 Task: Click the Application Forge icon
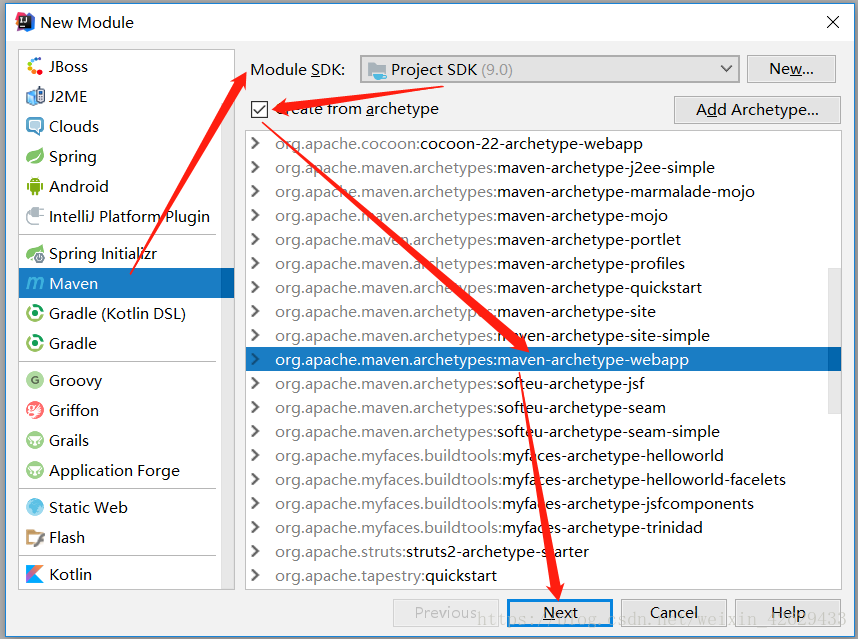(x=35, y=470)
